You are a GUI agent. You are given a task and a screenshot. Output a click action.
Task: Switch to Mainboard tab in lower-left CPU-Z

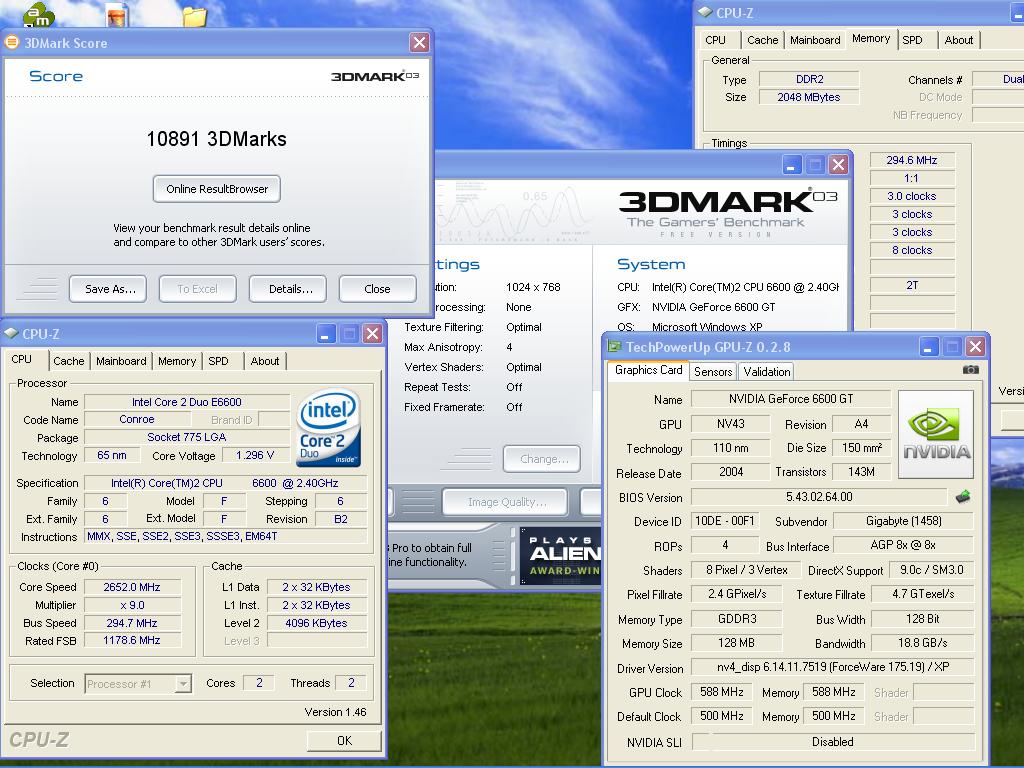[x=121, y=361]
